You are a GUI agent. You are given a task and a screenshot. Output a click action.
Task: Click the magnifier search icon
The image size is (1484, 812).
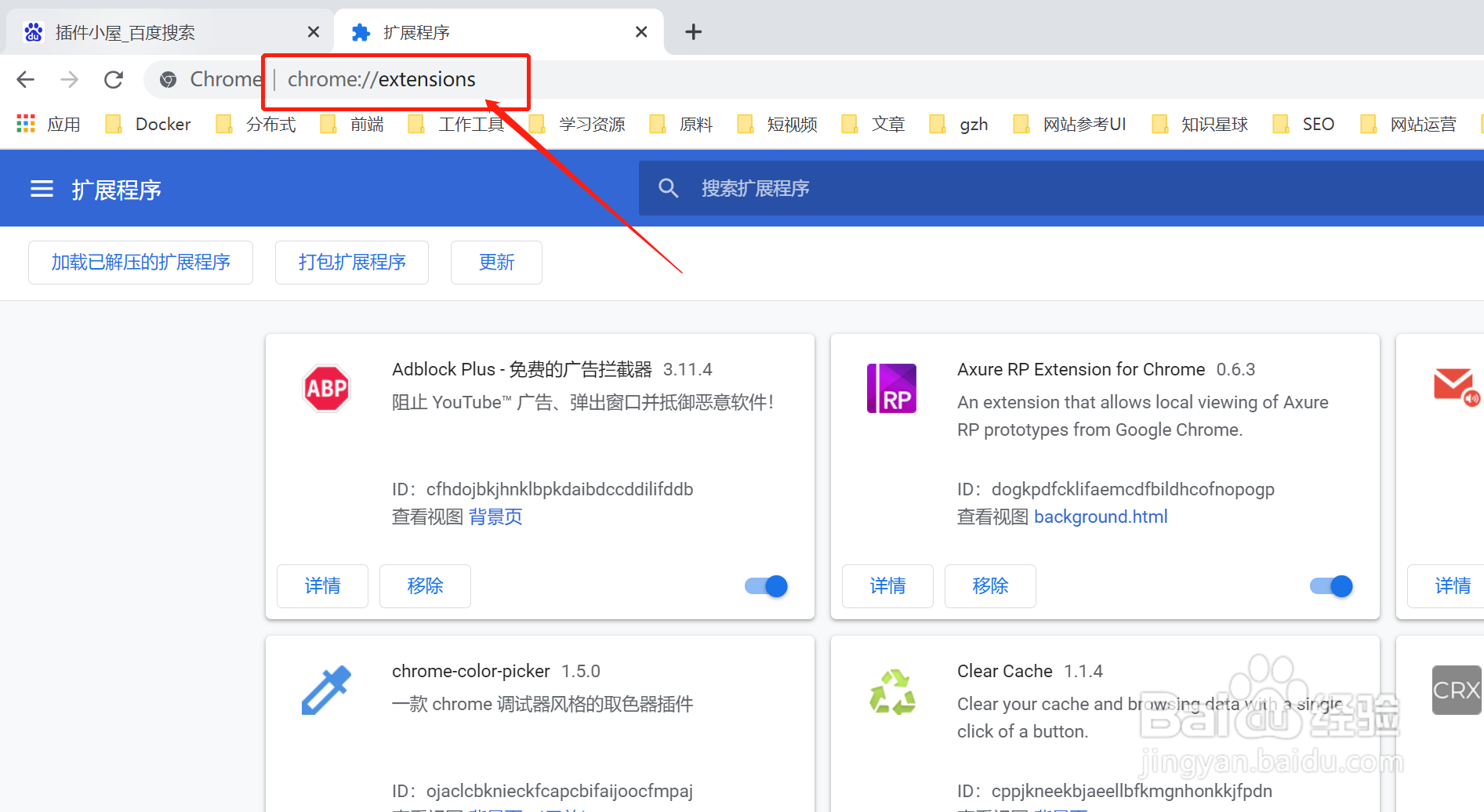tap(669, 188)
